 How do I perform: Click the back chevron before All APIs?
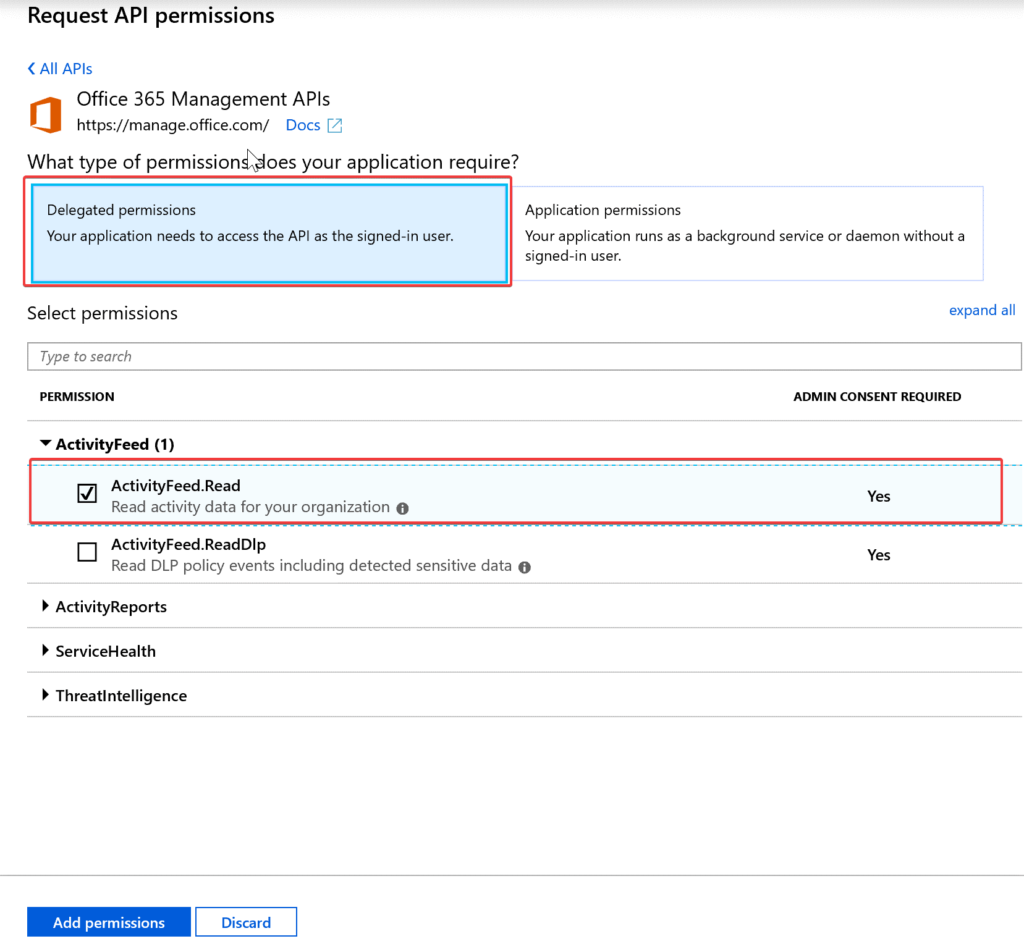[x=31, y=68]
